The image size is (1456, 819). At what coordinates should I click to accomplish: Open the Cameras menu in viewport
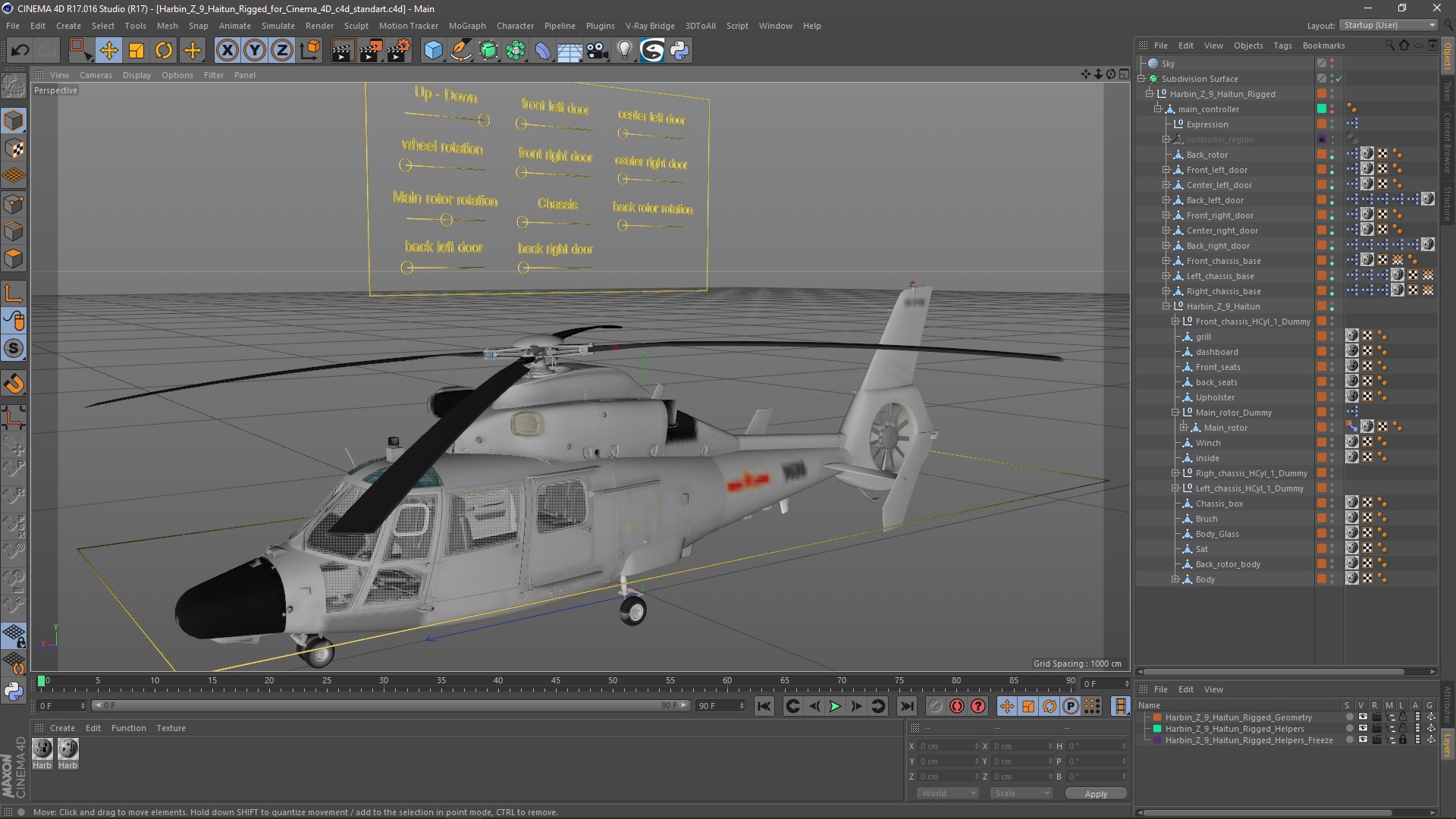click(96, 75)
